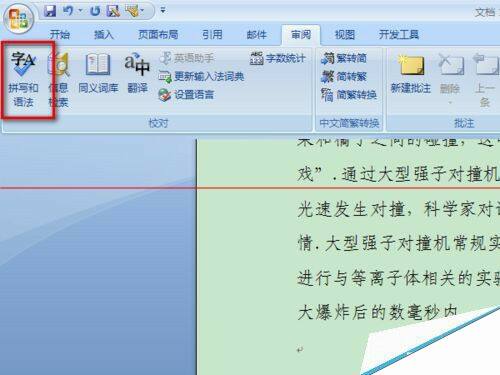Switch to the 开始 tab
This screenshot has height=375, width=500.
tap(60, 34)
